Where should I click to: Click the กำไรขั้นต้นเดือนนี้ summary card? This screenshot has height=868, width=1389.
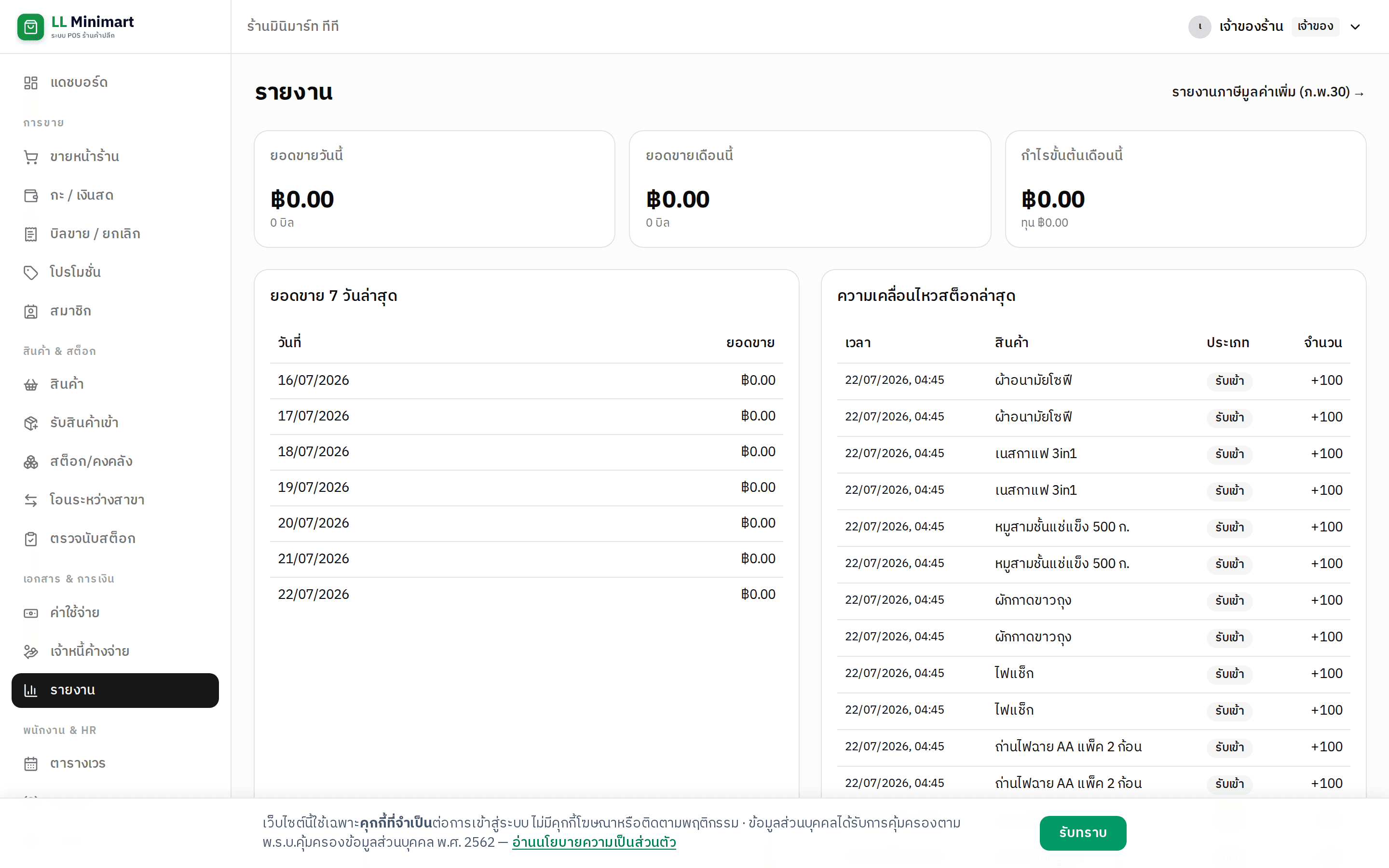tap(1185, 189)
